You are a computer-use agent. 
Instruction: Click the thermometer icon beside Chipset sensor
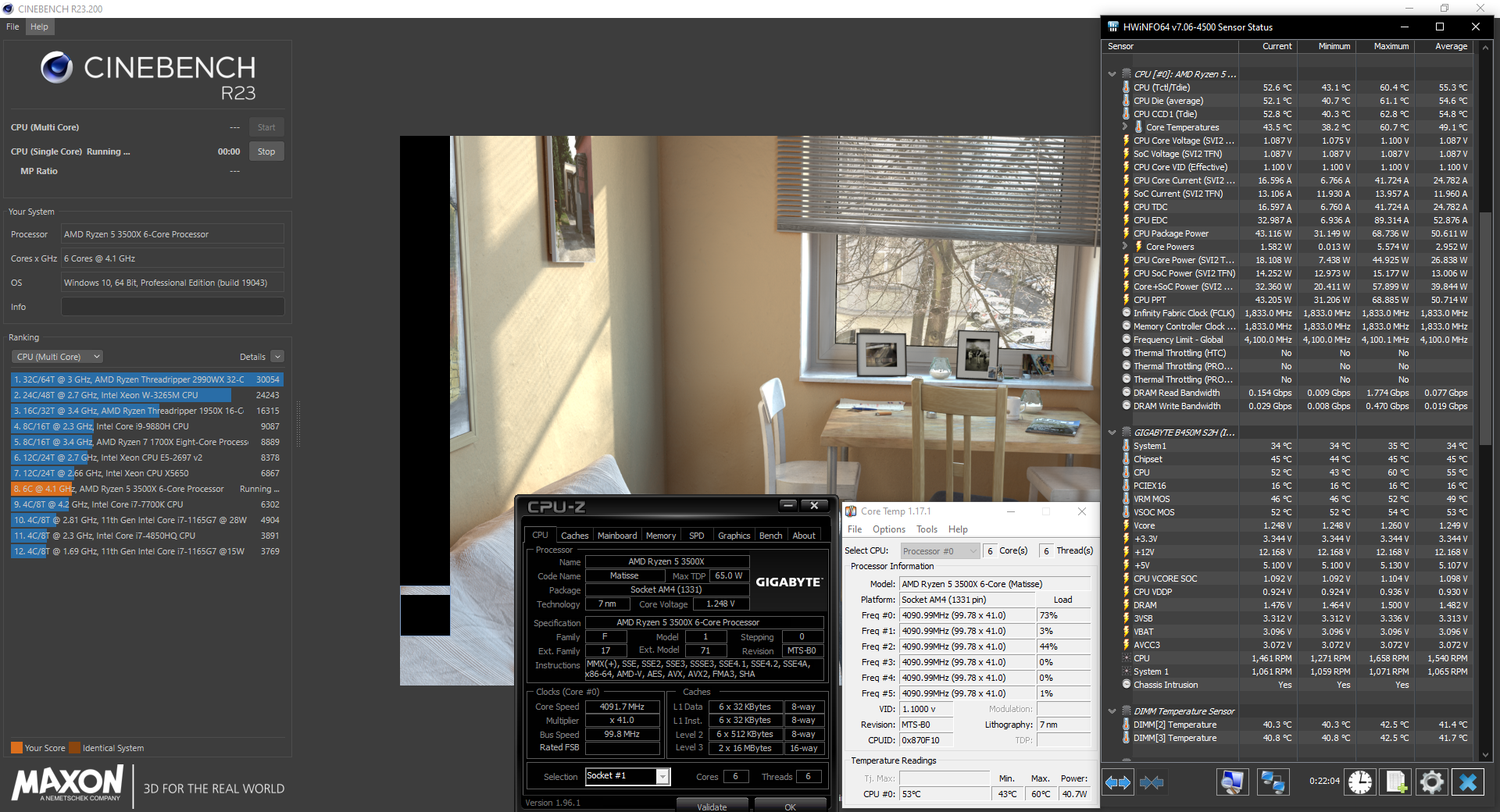pos(1126,459)
